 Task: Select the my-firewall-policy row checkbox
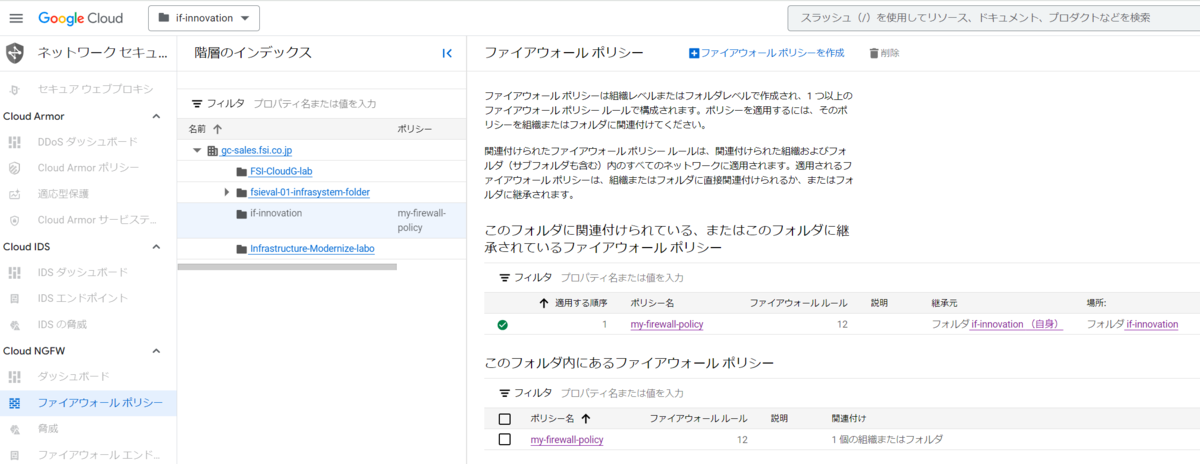504,439
